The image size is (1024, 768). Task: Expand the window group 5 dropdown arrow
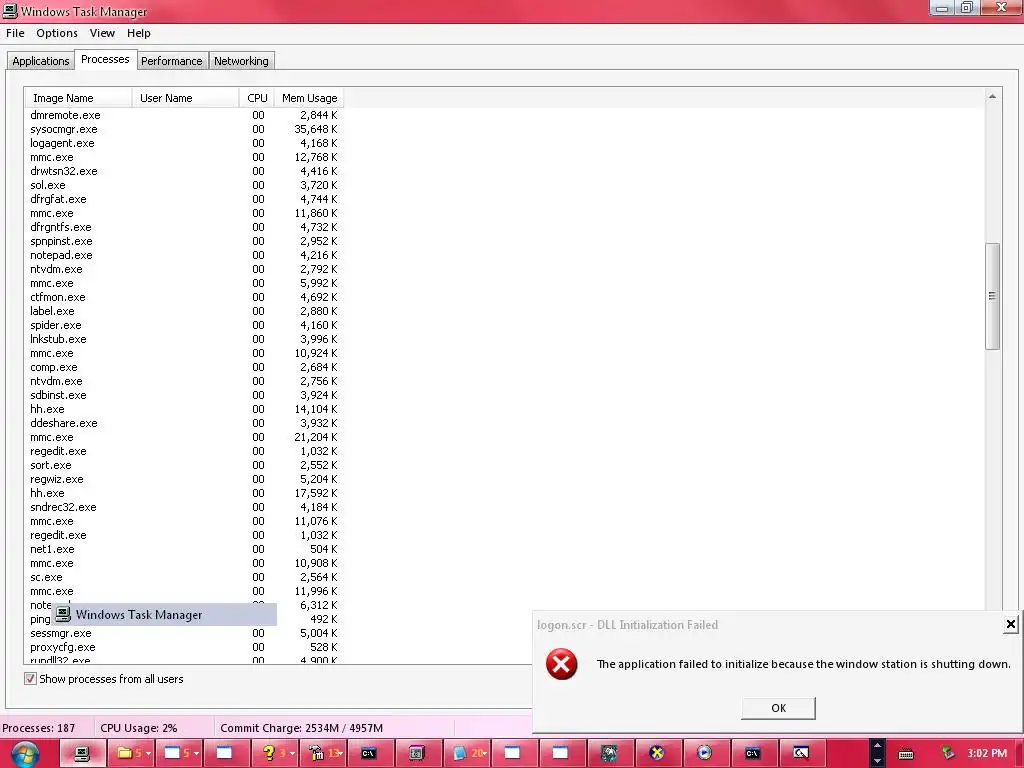[x=196, y=754]
